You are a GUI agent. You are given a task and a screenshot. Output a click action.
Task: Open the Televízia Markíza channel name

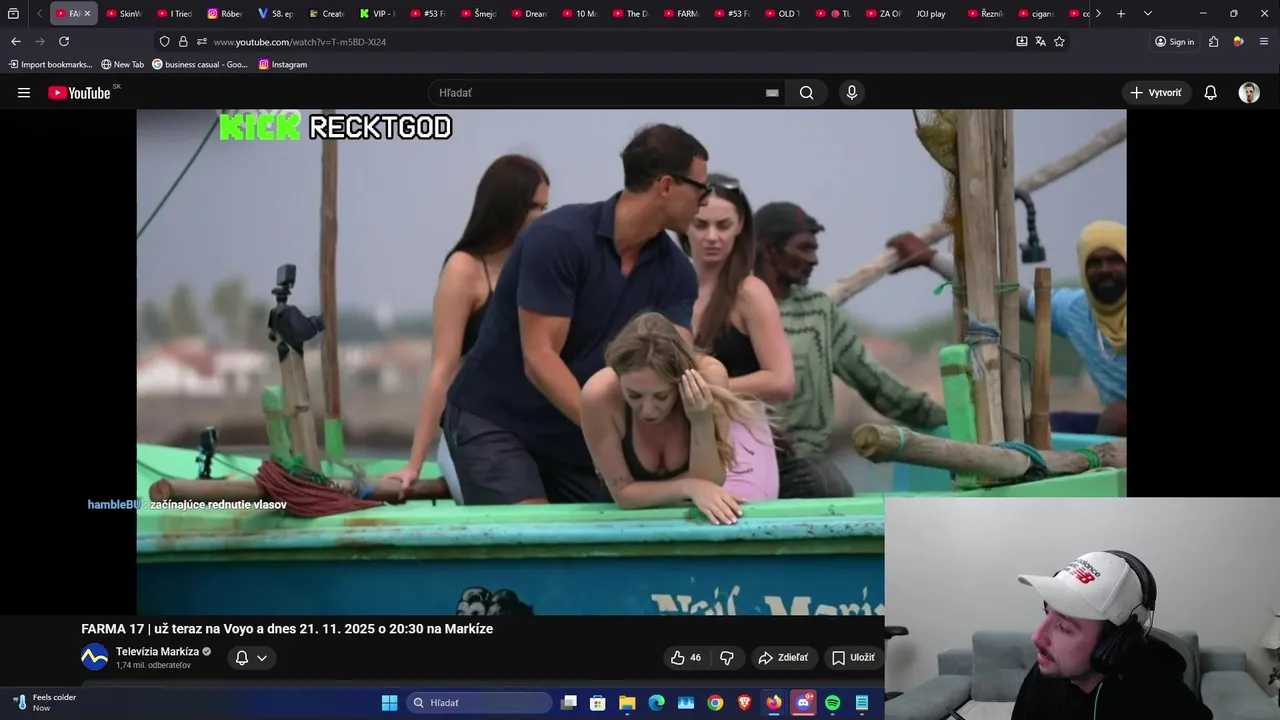(157, 651)
